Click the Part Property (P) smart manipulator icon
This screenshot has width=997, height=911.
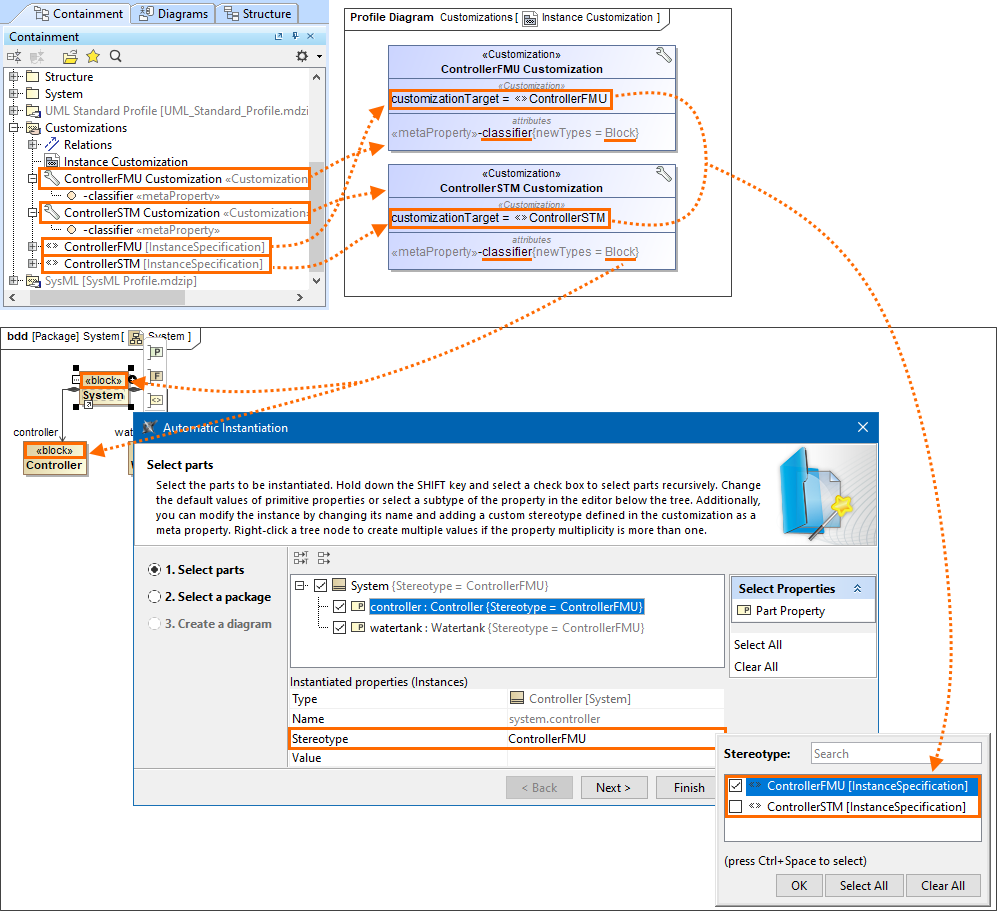coord(156,352)
